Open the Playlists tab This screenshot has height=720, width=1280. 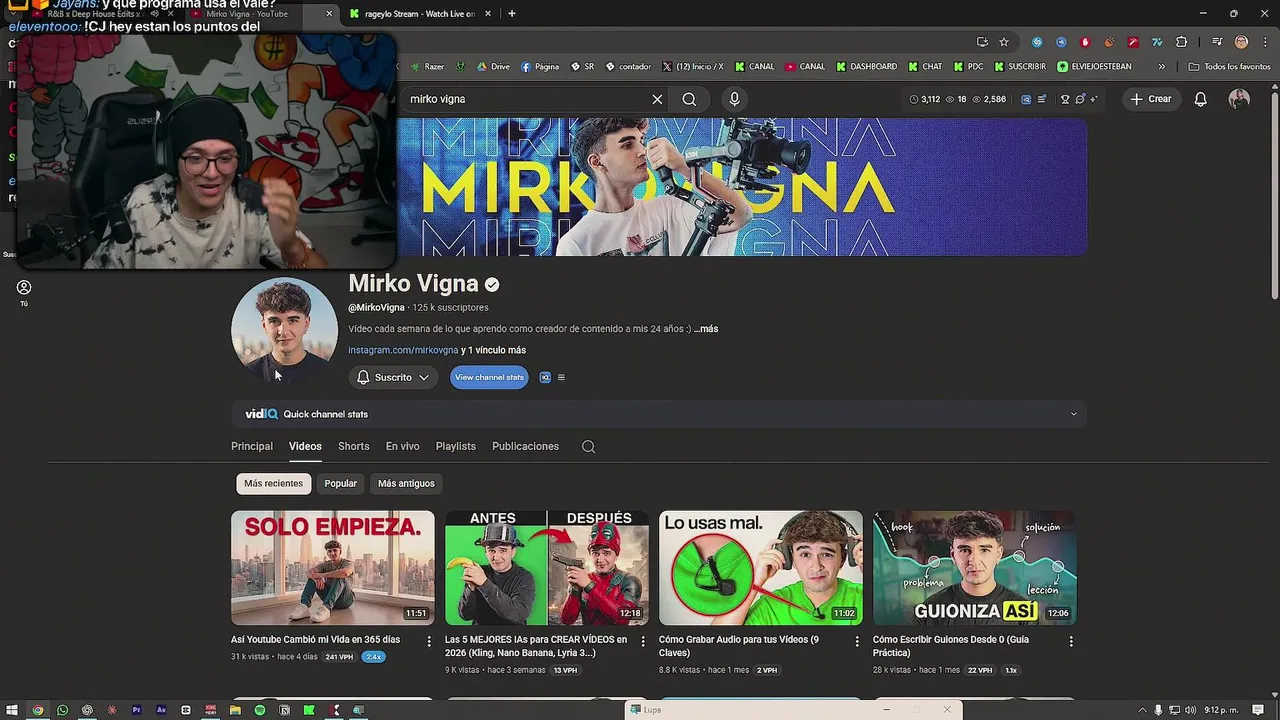pos(455,447)
